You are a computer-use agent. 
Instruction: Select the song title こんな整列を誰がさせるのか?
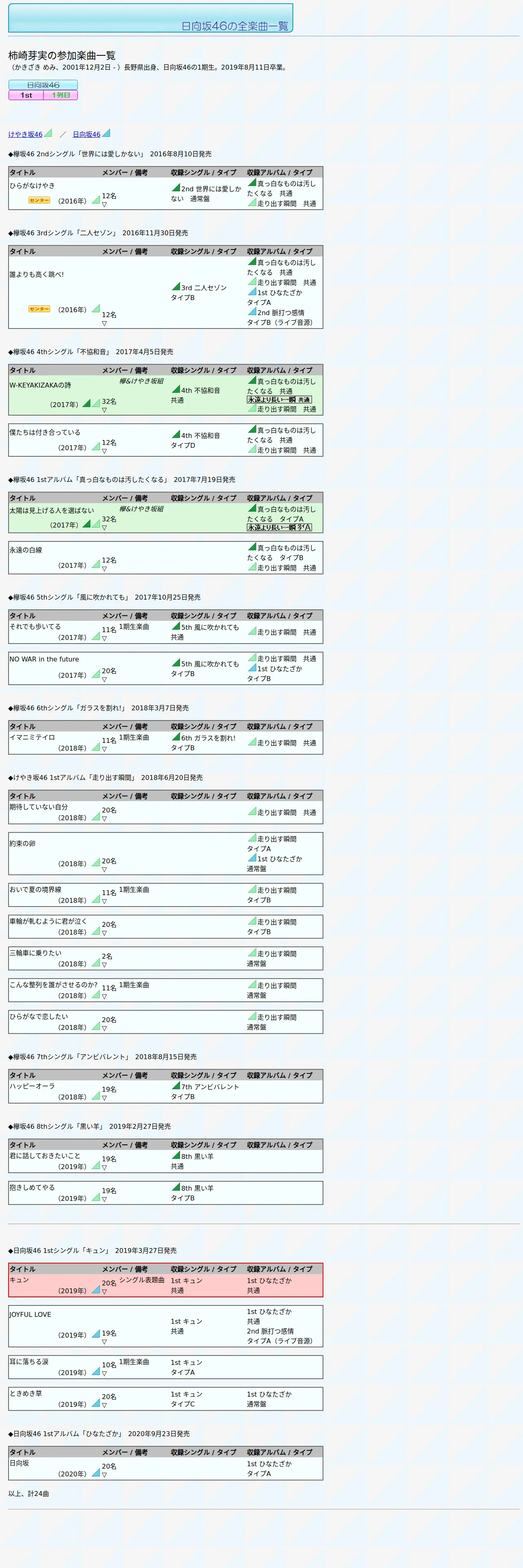click(54, 984)
